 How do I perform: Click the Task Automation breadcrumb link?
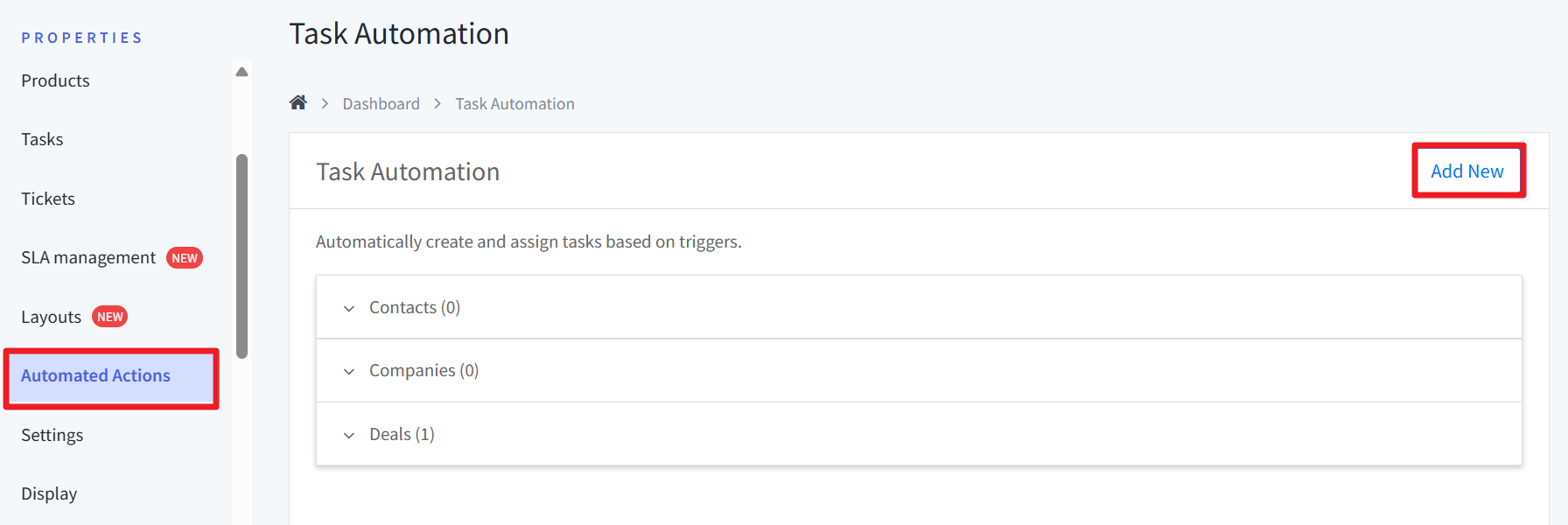514,104
